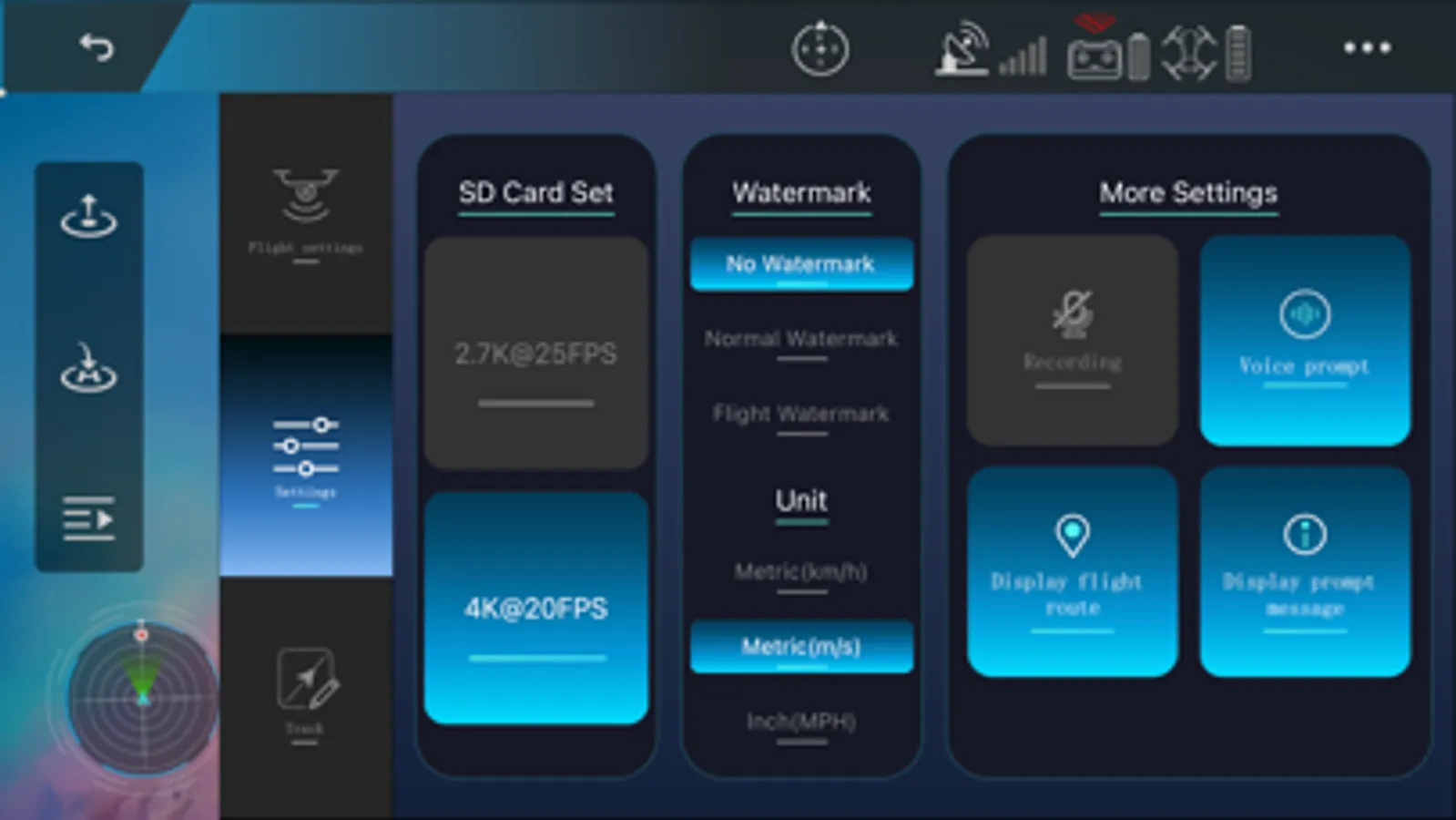This screenshot has height=820, width=1456.
Task: Click the More Settings heading
Action: (x=1188, y=192)
